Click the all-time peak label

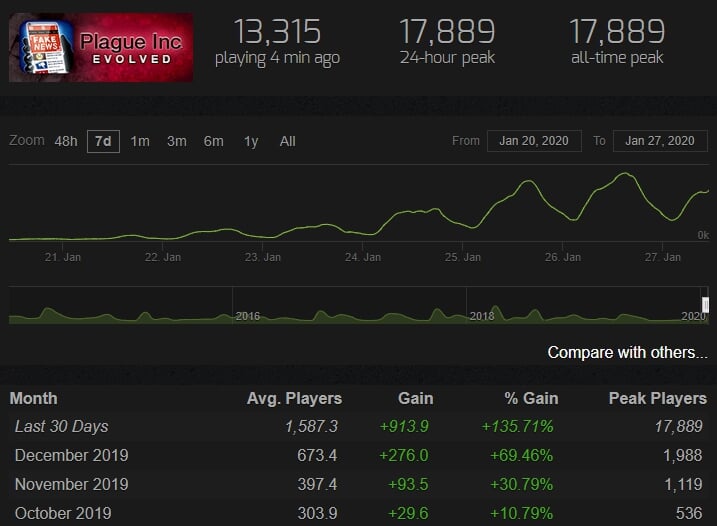(617, 58)
